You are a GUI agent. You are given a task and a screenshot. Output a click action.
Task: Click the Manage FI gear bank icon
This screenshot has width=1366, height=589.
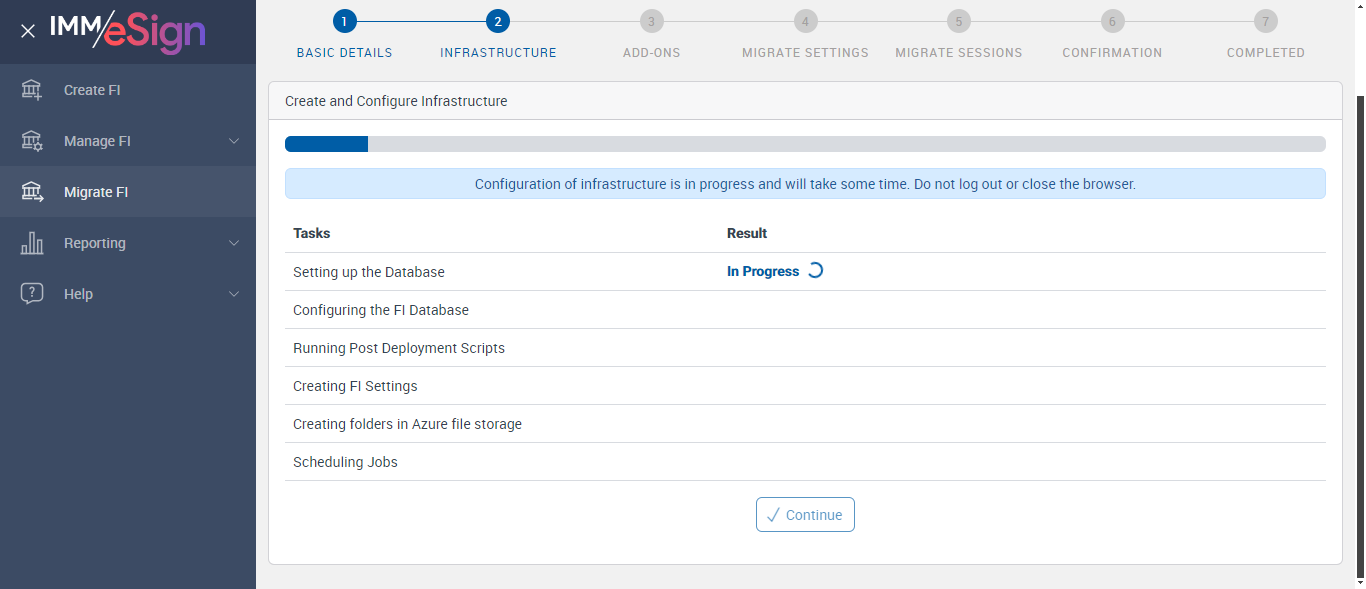(32, 141)
